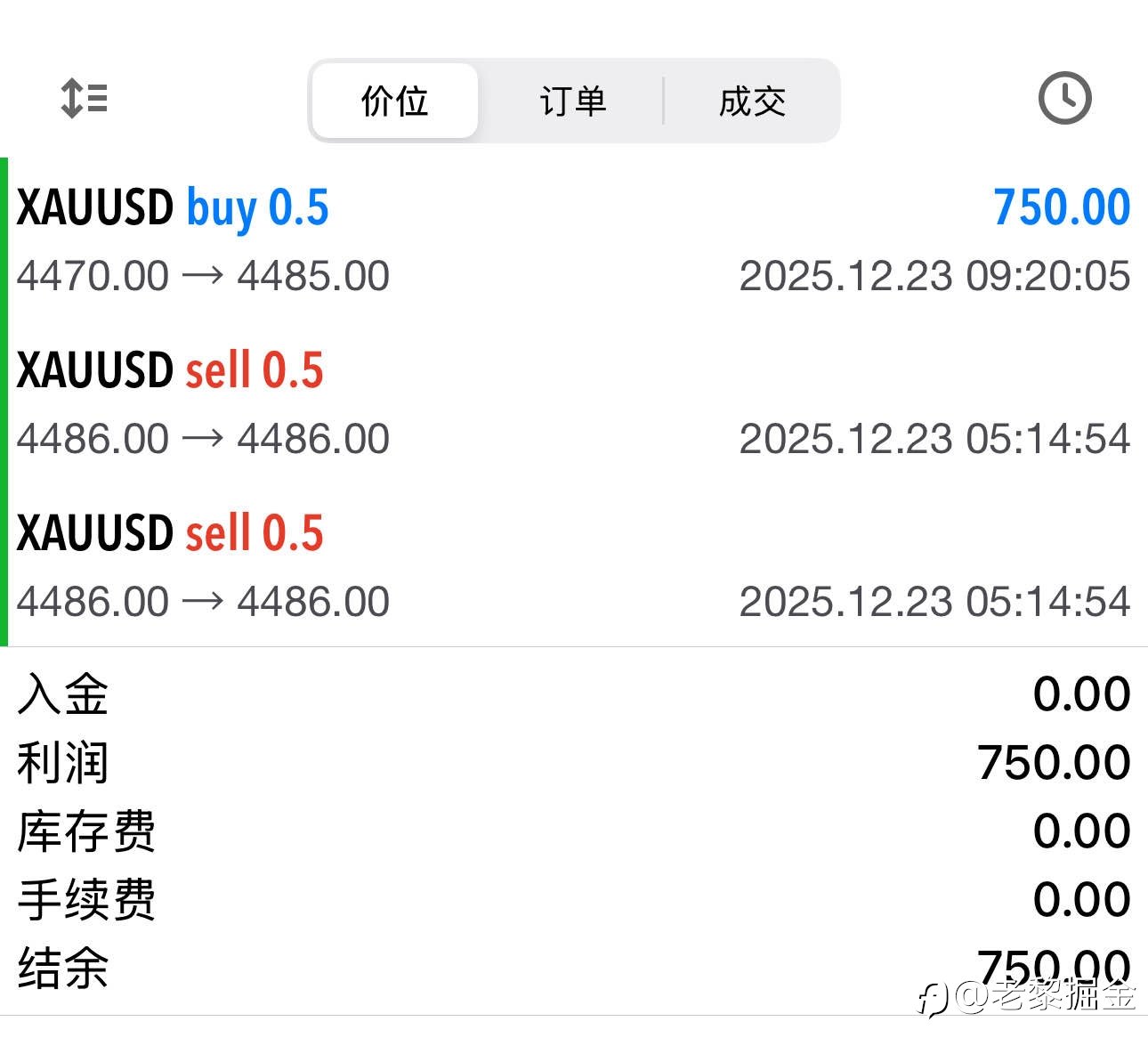The height and width of the screenshot is (1054, 1148).
Task: Tap the 入金 deposit label
Action: point(62,694)
